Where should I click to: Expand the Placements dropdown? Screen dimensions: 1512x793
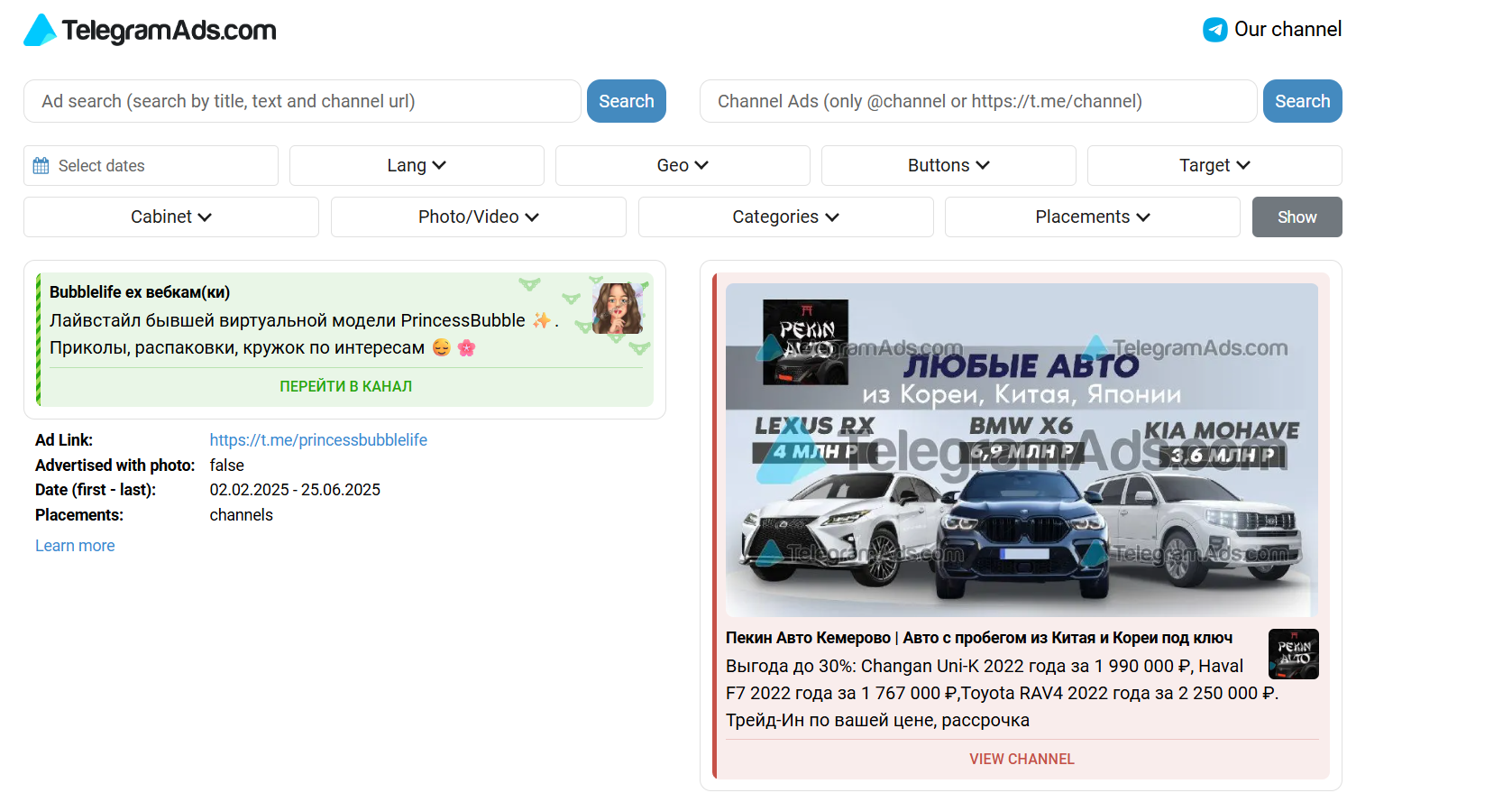[x=1093, y=217]
